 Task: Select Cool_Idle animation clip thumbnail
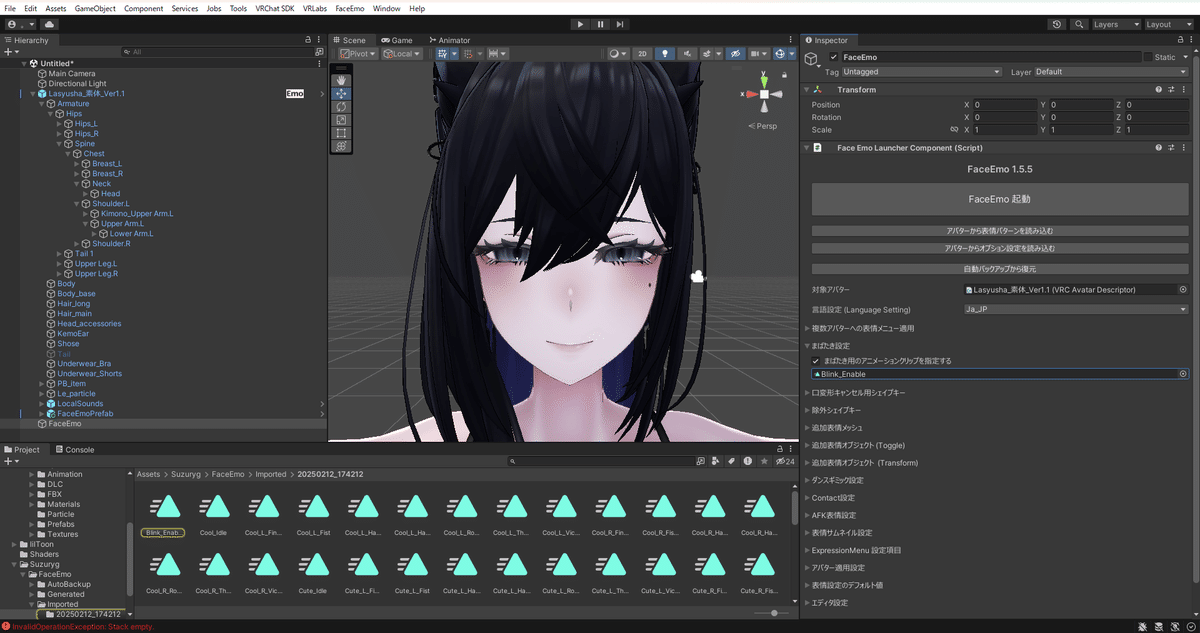tap(213, 508)
